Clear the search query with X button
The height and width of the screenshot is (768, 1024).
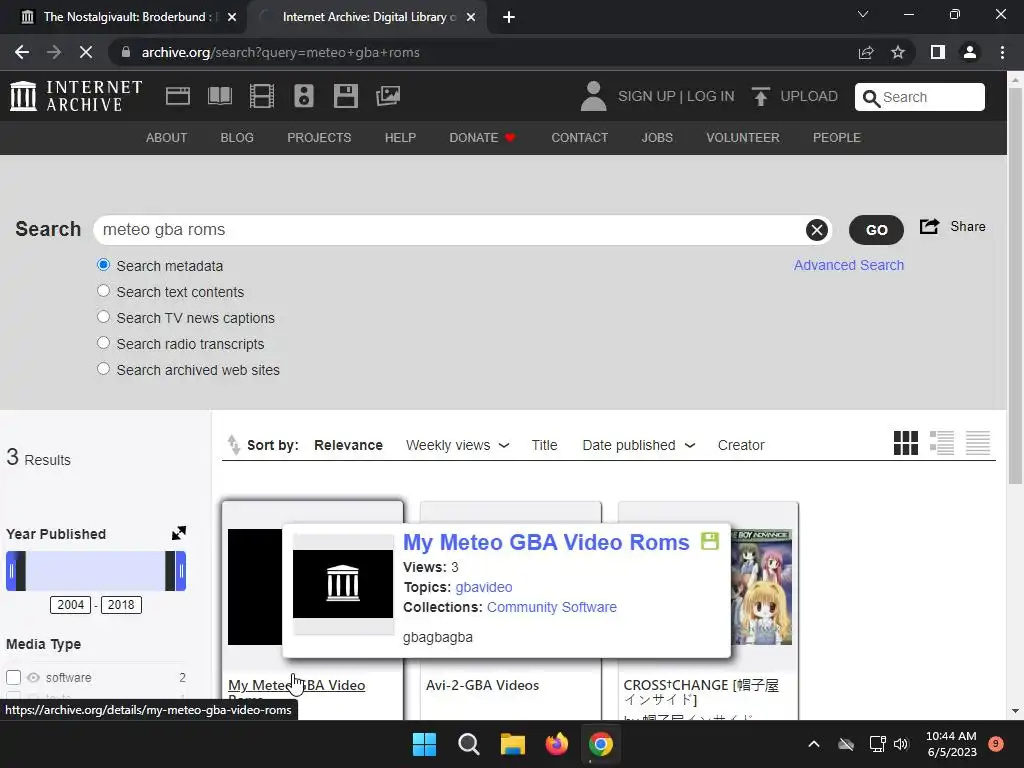click(816, 230)
